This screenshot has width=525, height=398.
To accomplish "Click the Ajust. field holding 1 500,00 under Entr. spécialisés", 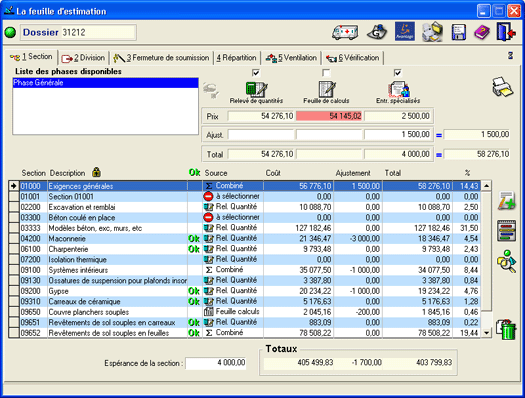I will 397,135.
